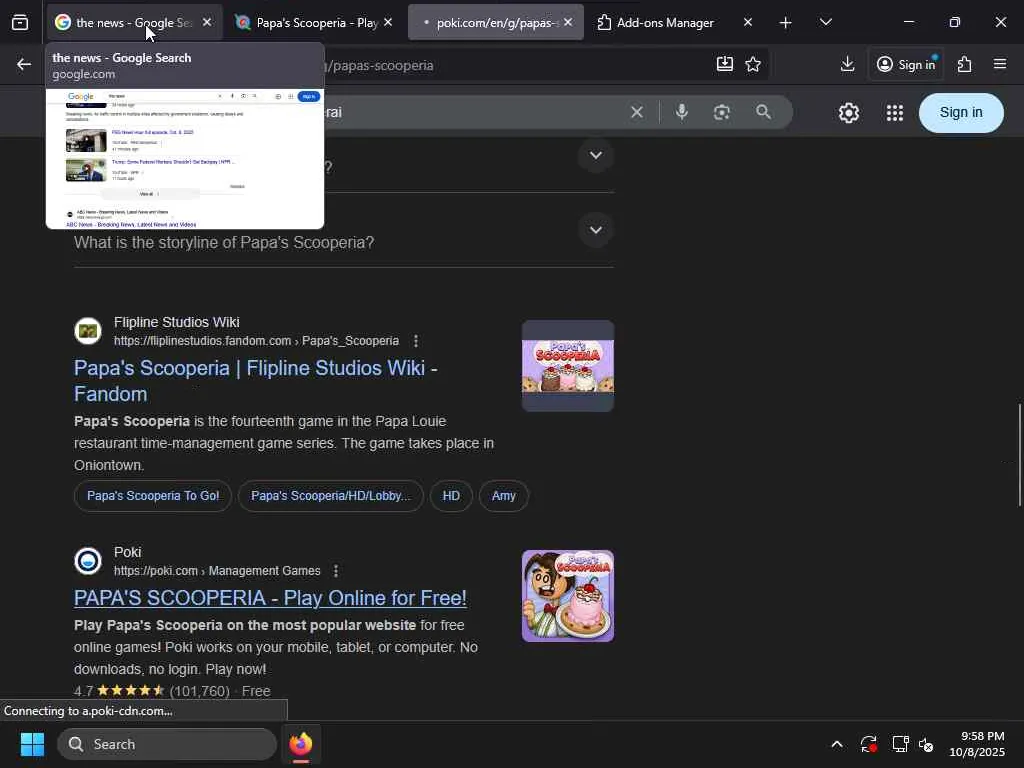The image size is (1024, 768).
Task: Open Google apps grid
Action: 895,113
